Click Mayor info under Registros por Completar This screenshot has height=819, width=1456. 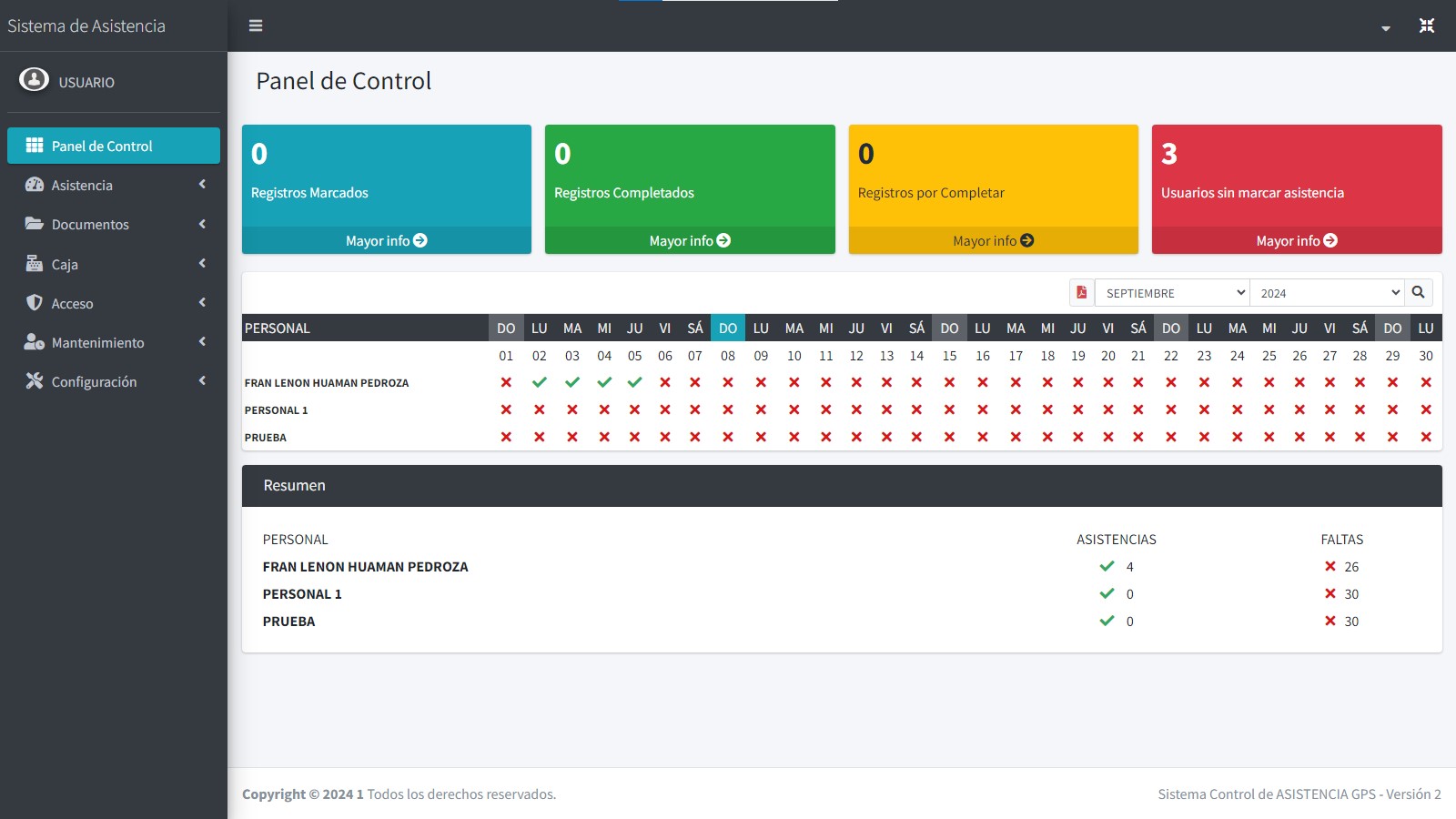coord(993,240)
